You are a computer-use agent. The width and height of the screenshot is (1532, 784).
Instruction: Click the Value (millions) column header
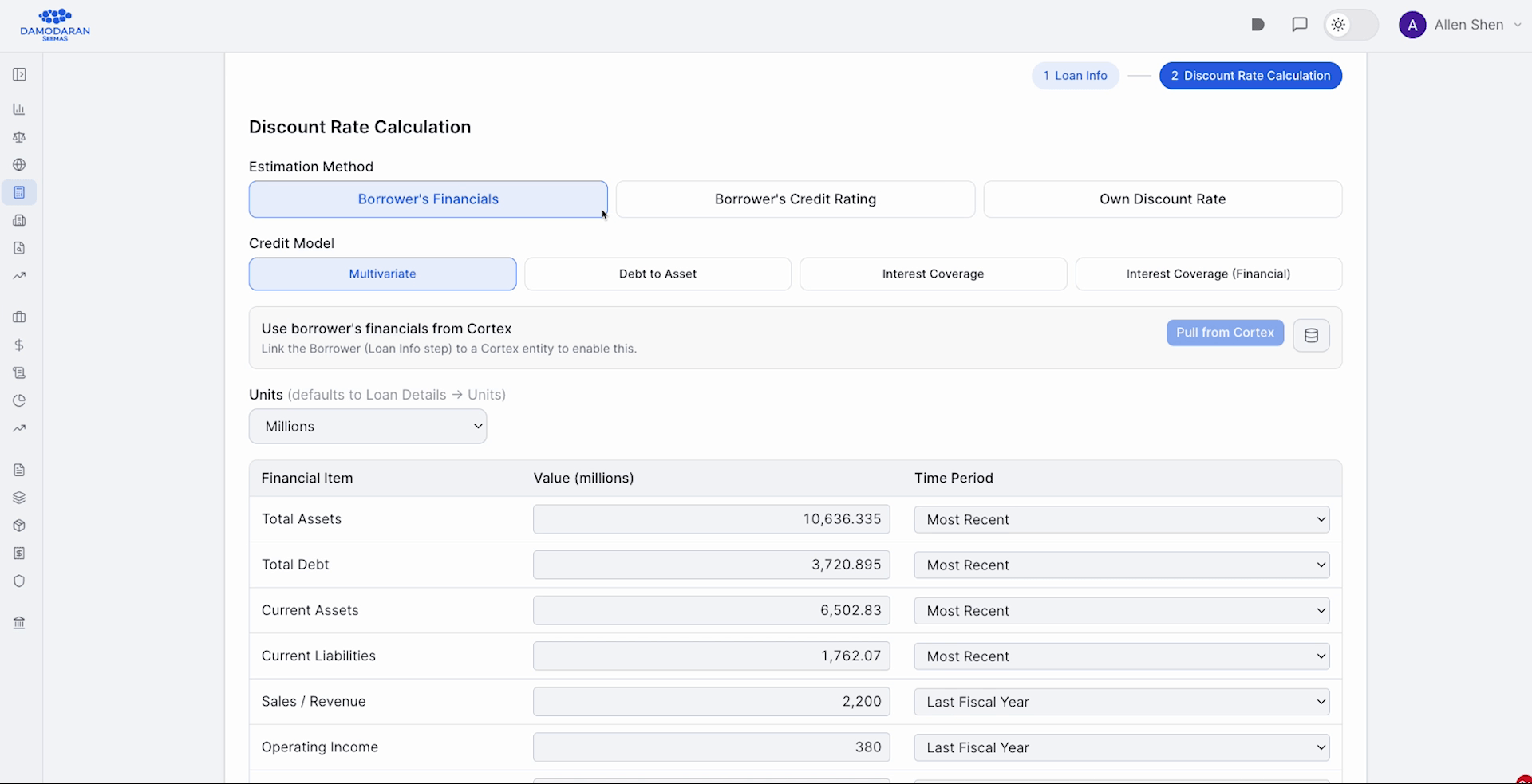click(x=583, y=479)
